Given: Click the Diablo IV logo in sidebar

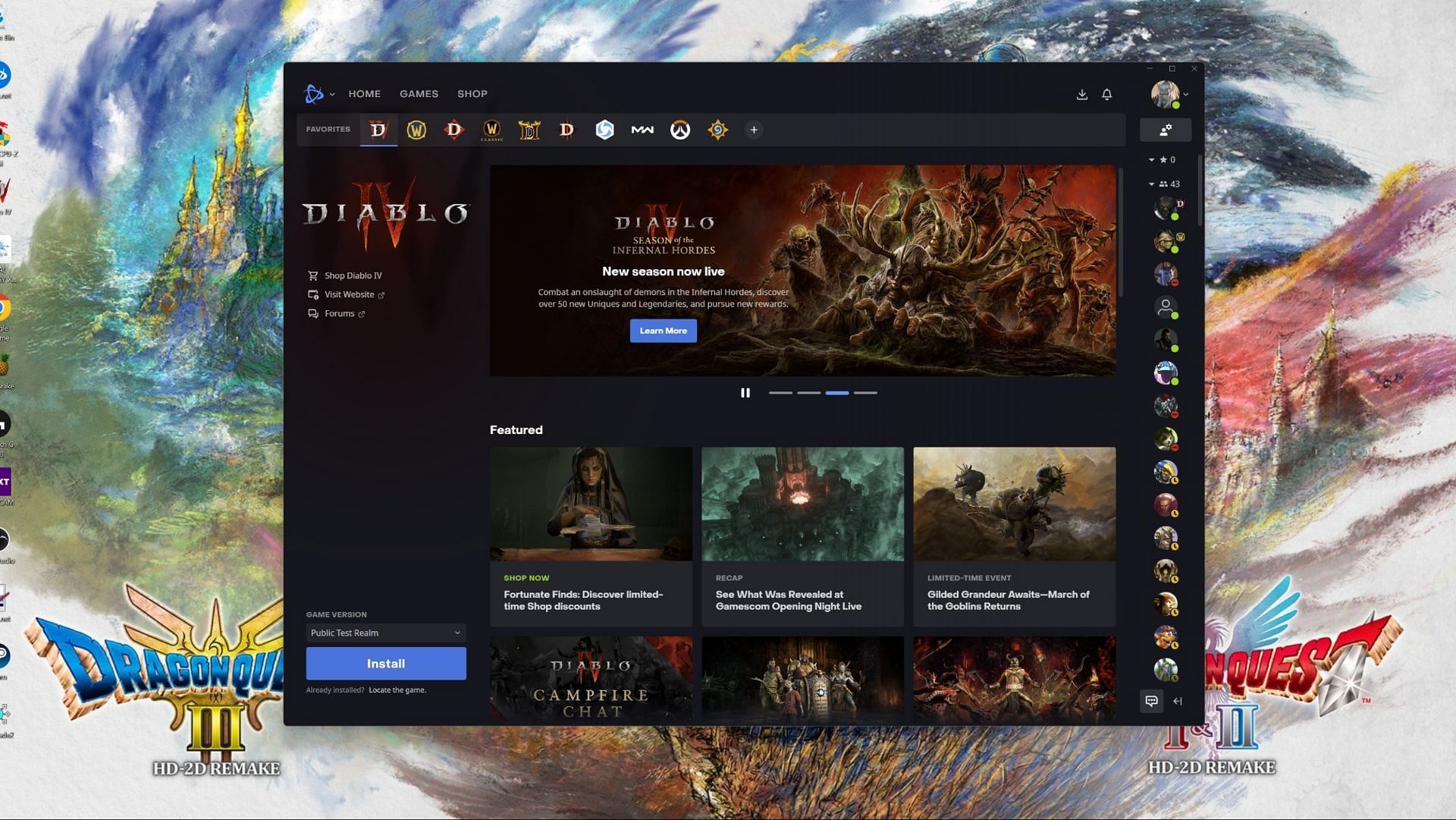Looking at the screenshot, I should pyautogui.click(x=386, y=215).
